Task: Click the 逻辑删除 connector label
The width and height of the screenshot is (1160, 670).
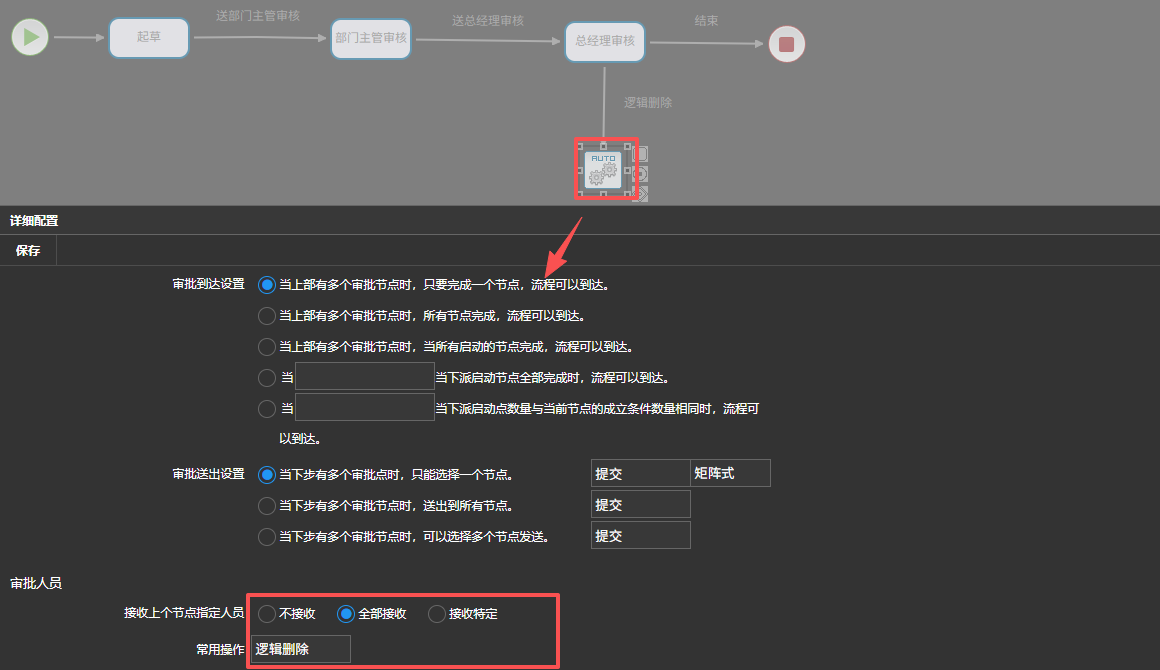Action: click(648, 103)
